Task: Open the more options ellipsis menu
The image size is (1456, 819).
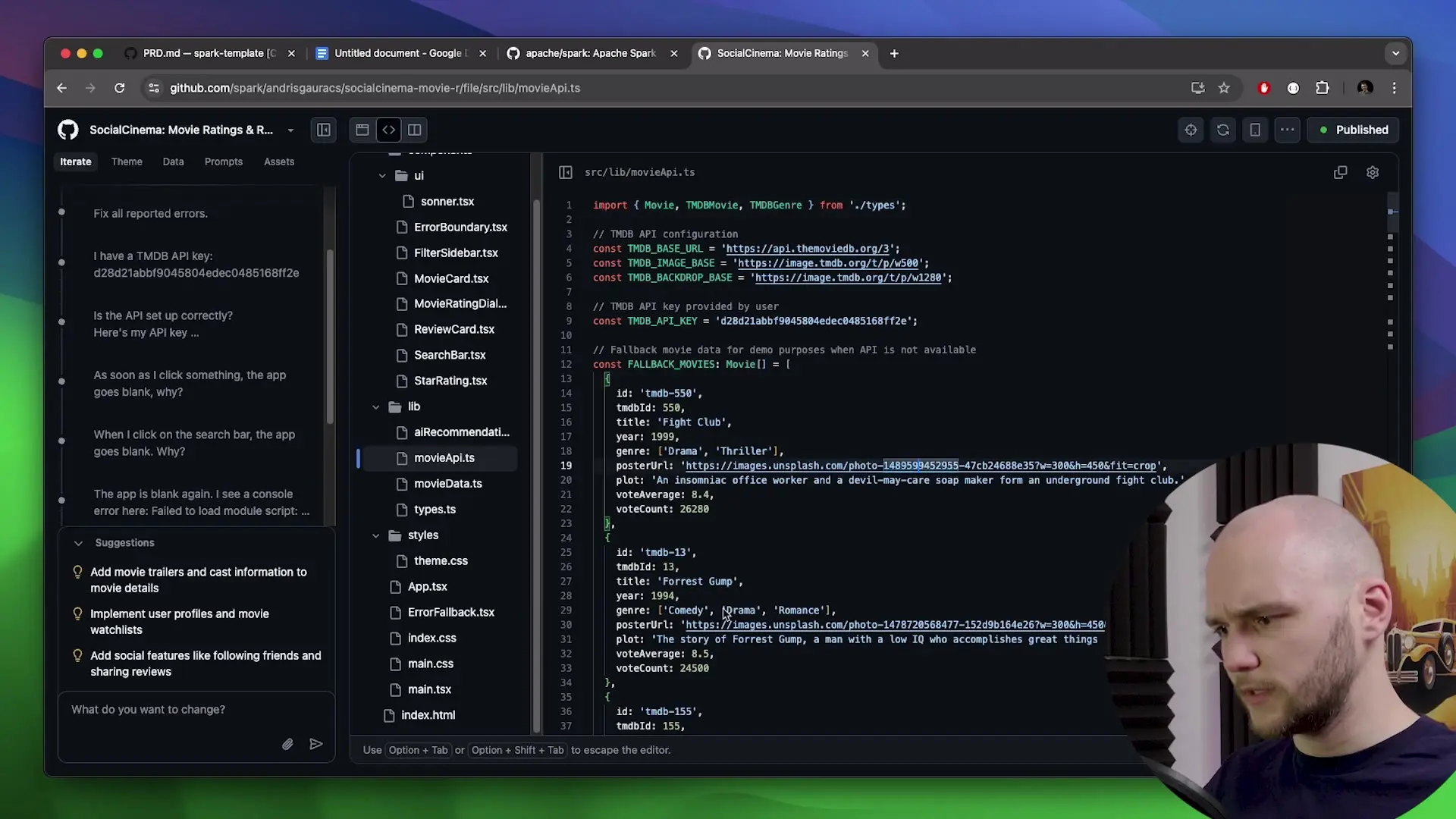Action: pos(1288,130)
